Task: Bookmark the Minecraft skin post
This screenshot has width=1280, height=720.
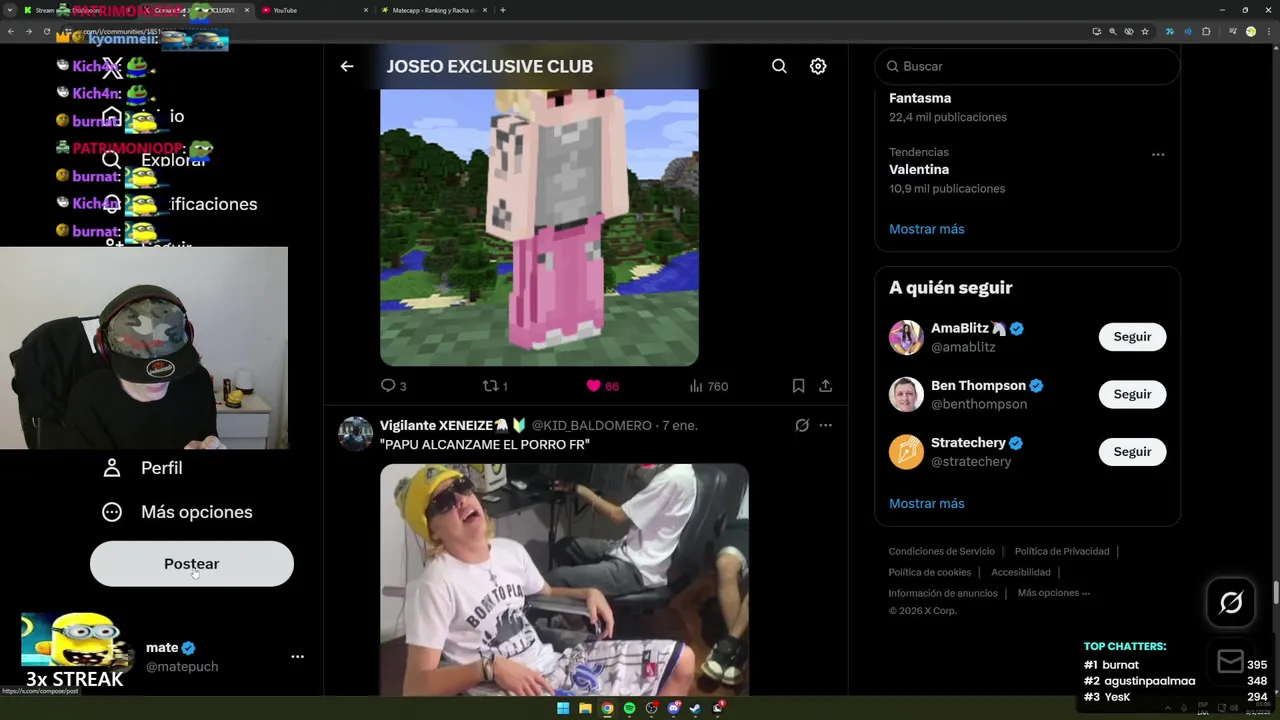Action: tap(798, 386)
